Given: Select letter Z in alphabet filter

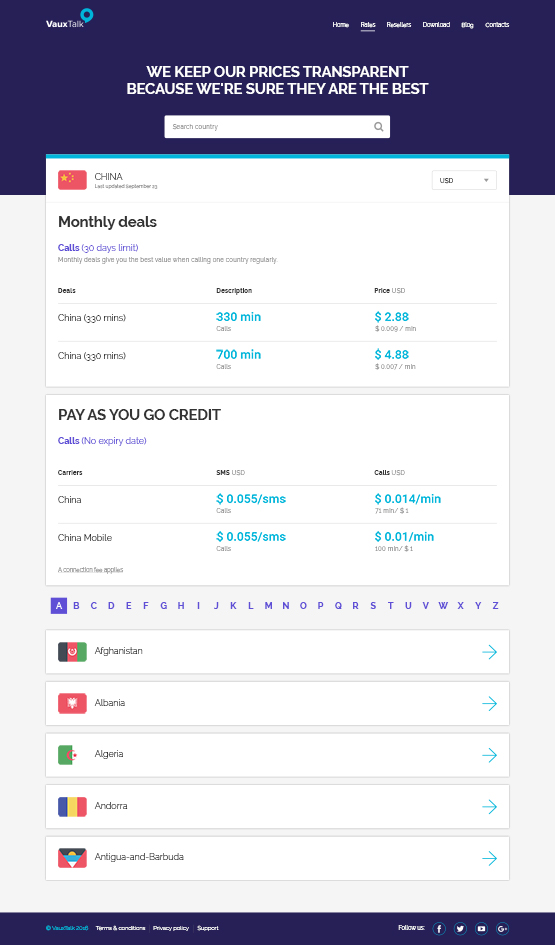Looking at the screenshot, I should point(495,606).
